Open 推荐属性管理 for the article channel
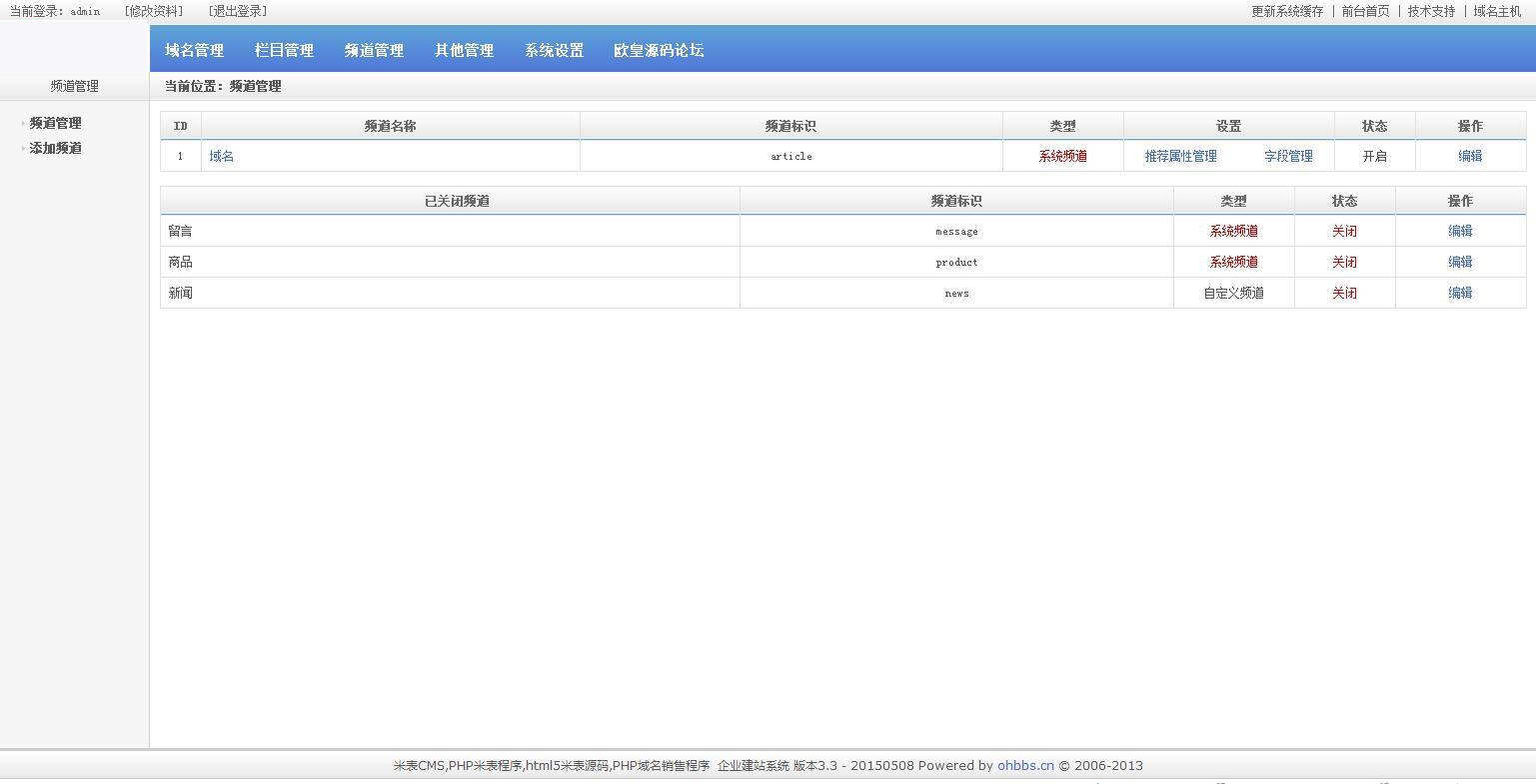The width and height of the screenshot is (1536, 784). [x=1179, y=156]
